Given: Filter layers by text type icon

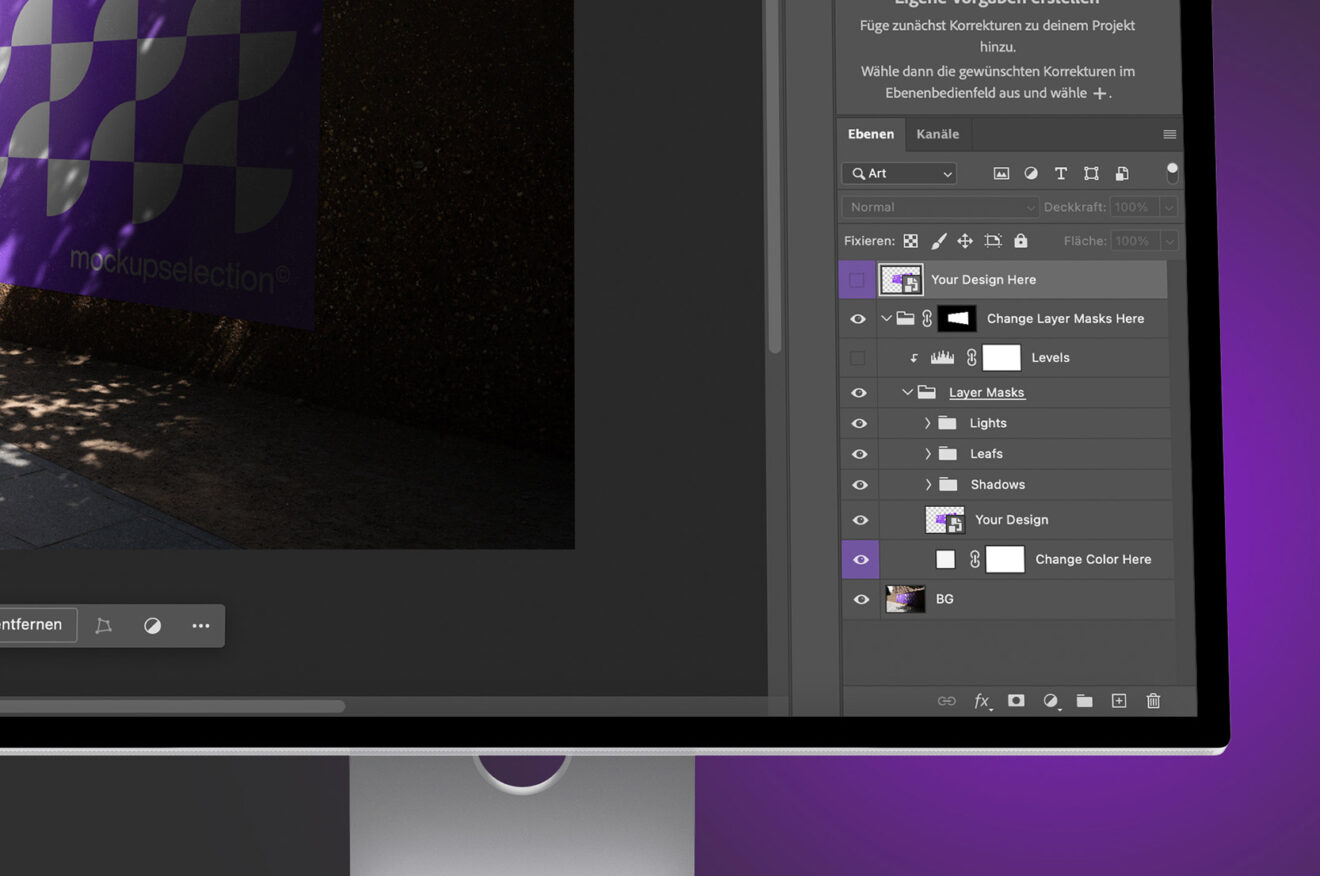Looking at the screenshot, I should click(x=1061, y=173).
